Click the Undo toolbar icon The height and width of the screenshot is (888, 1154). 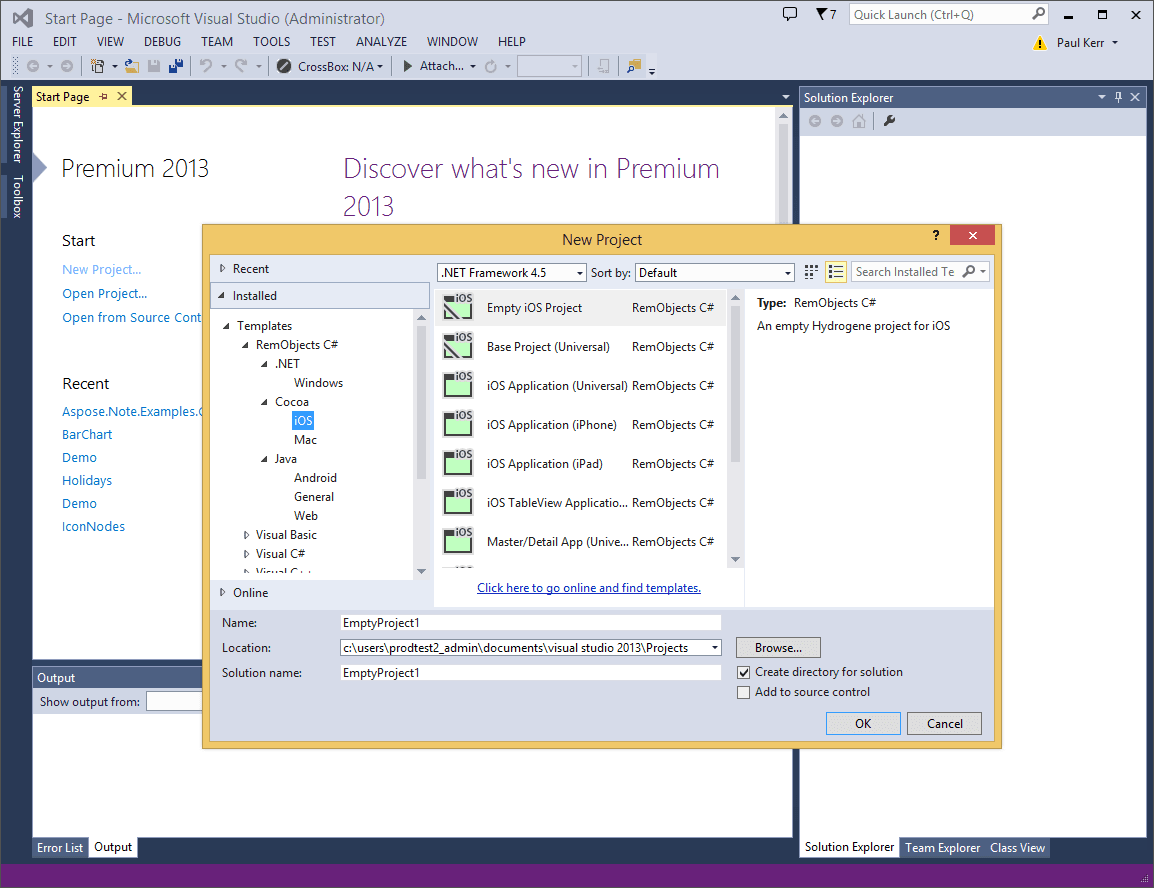coord(206,66)
